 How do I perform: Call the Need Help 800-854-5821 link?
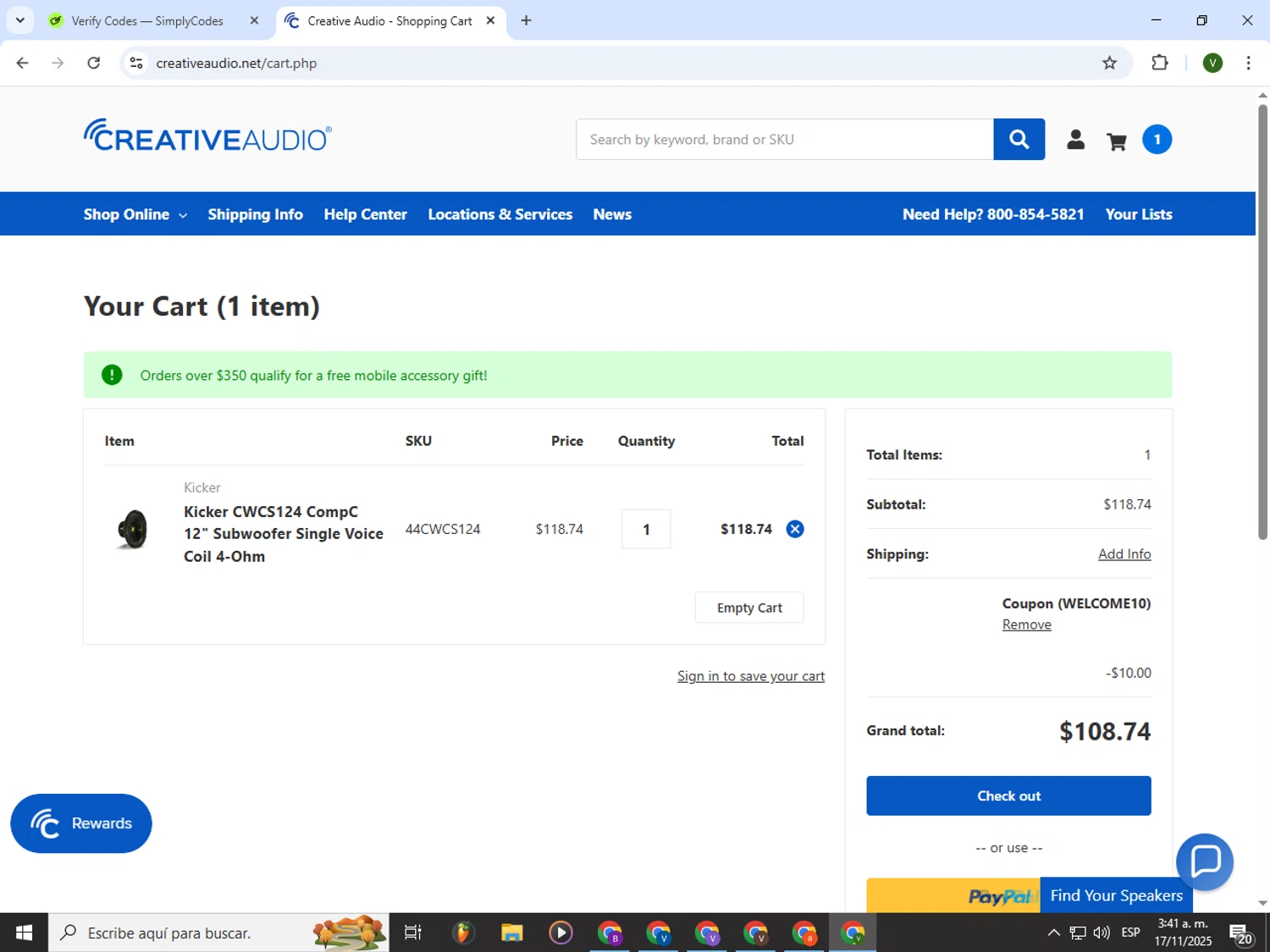click(x=993, y=214)
